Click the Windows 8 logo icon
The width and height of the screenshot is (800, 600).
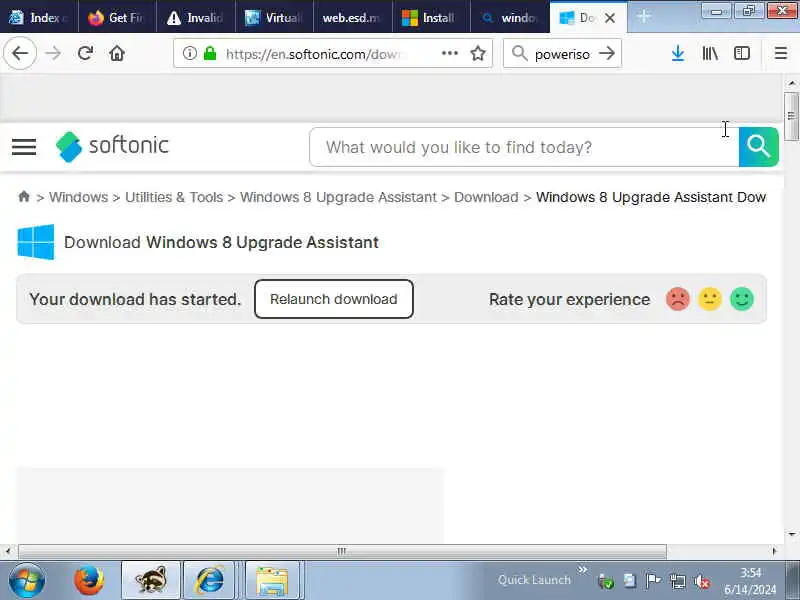coord(36,242)
